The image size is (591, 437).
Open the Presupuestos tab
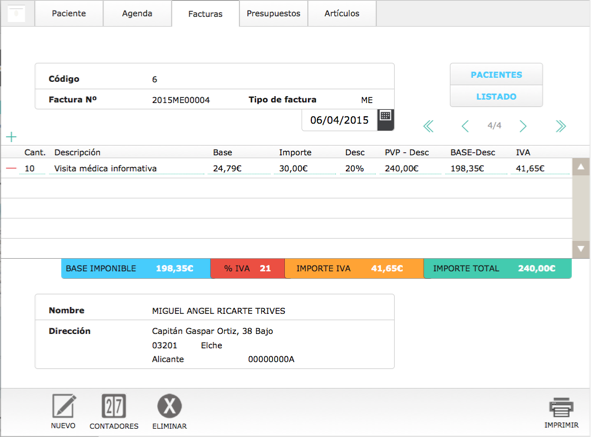pyautogui.click(x=274, y=14)
